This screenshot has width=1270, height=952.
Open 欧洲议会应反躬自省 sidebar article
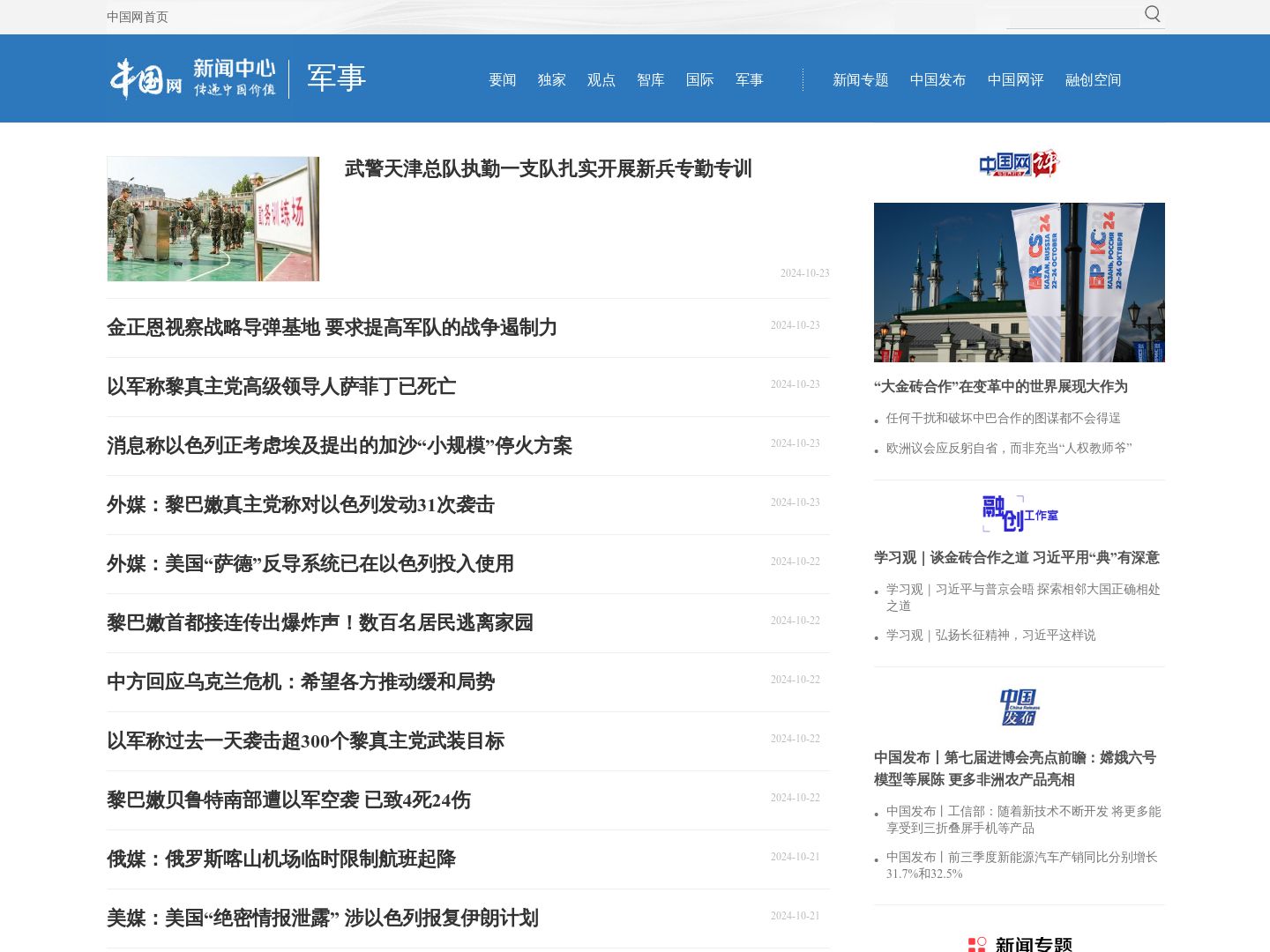(x=1009, y=448)
